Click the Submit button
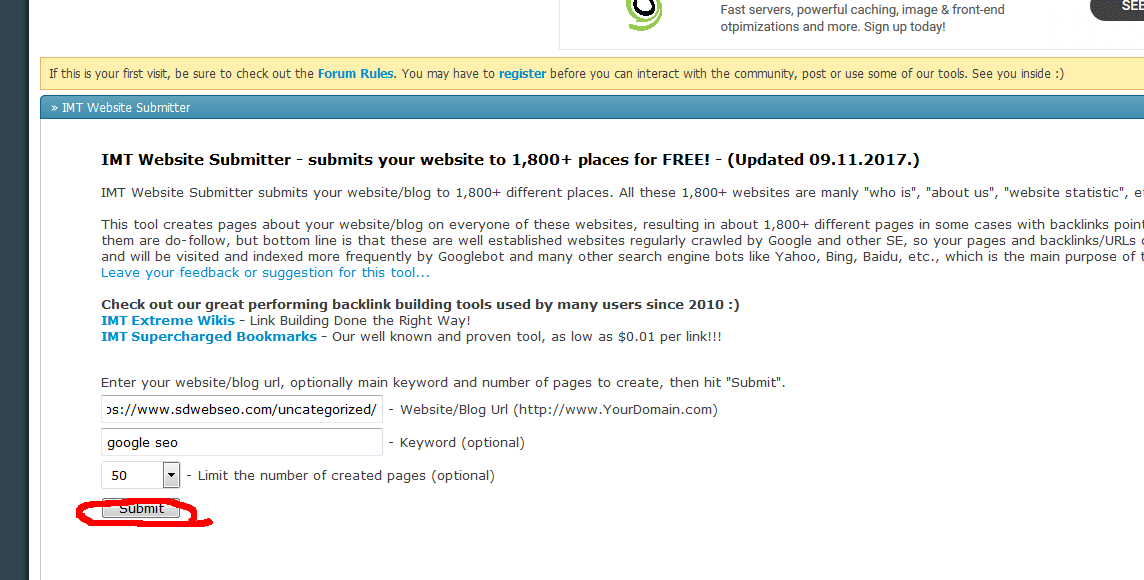This screenshot has width=1144, height=580. pos(141,508)
